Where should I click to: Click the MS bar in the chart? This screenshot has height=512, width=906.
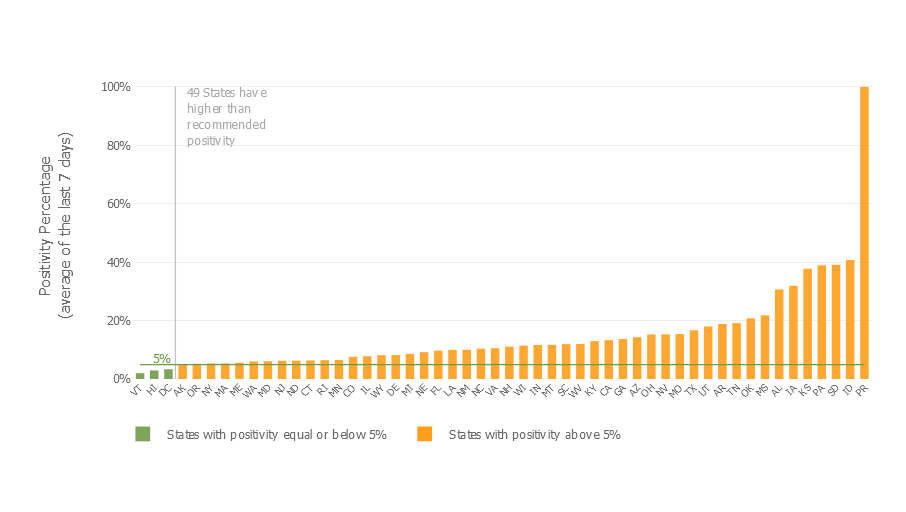pos(765,347)
